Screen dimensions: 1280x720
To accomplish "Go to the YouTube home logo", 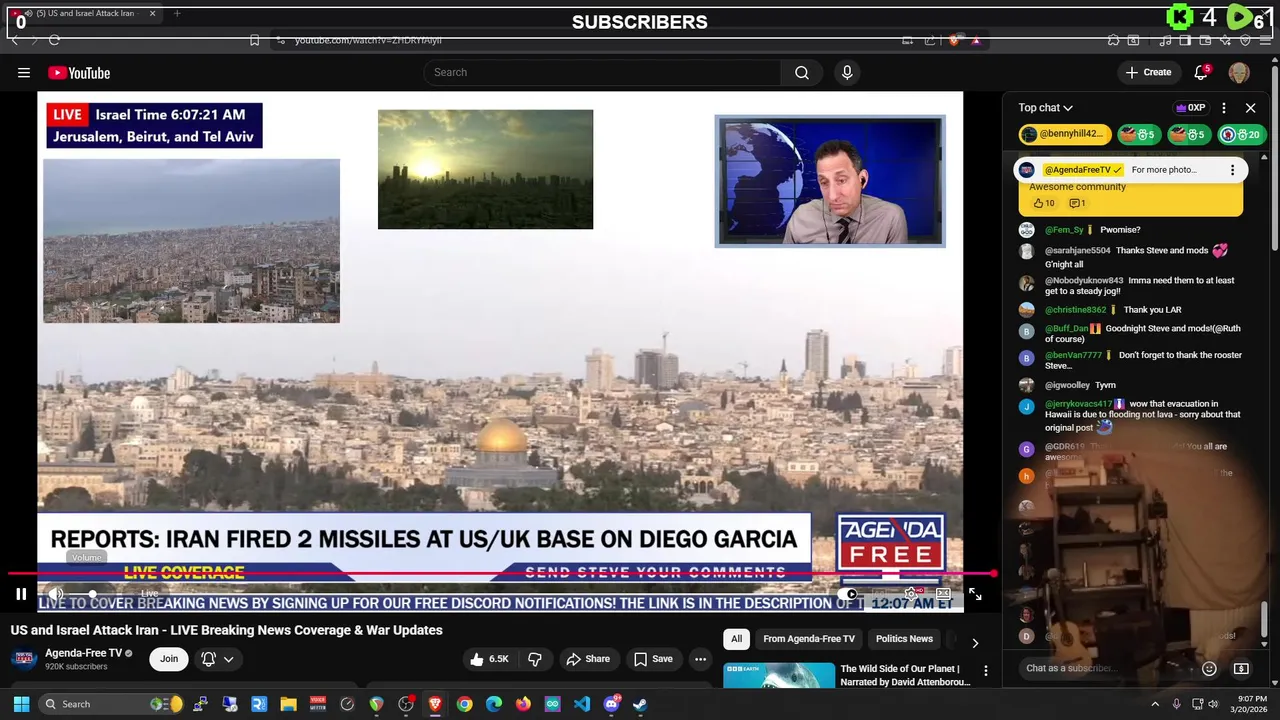I will [x=79, y=72].
